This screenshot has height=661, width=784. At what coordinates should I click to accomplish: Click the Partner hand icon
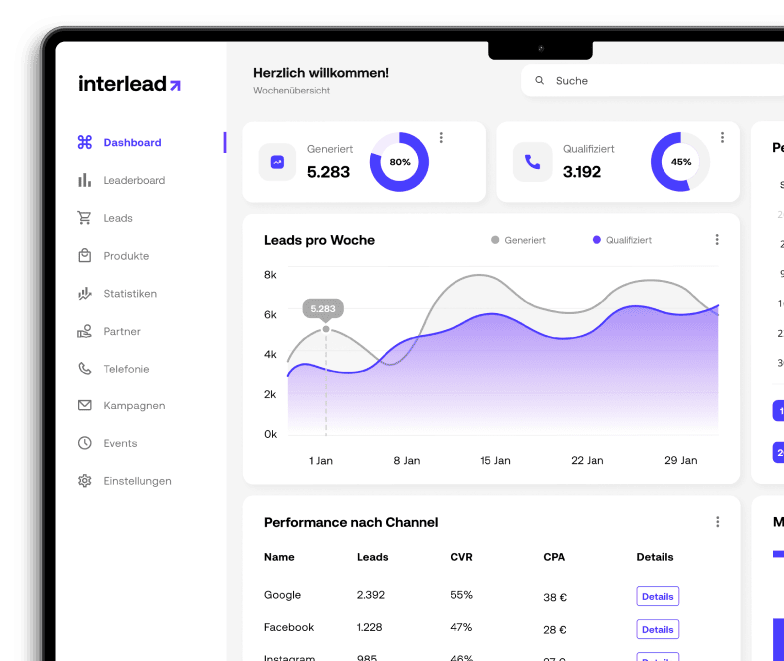tap(84, 331)
